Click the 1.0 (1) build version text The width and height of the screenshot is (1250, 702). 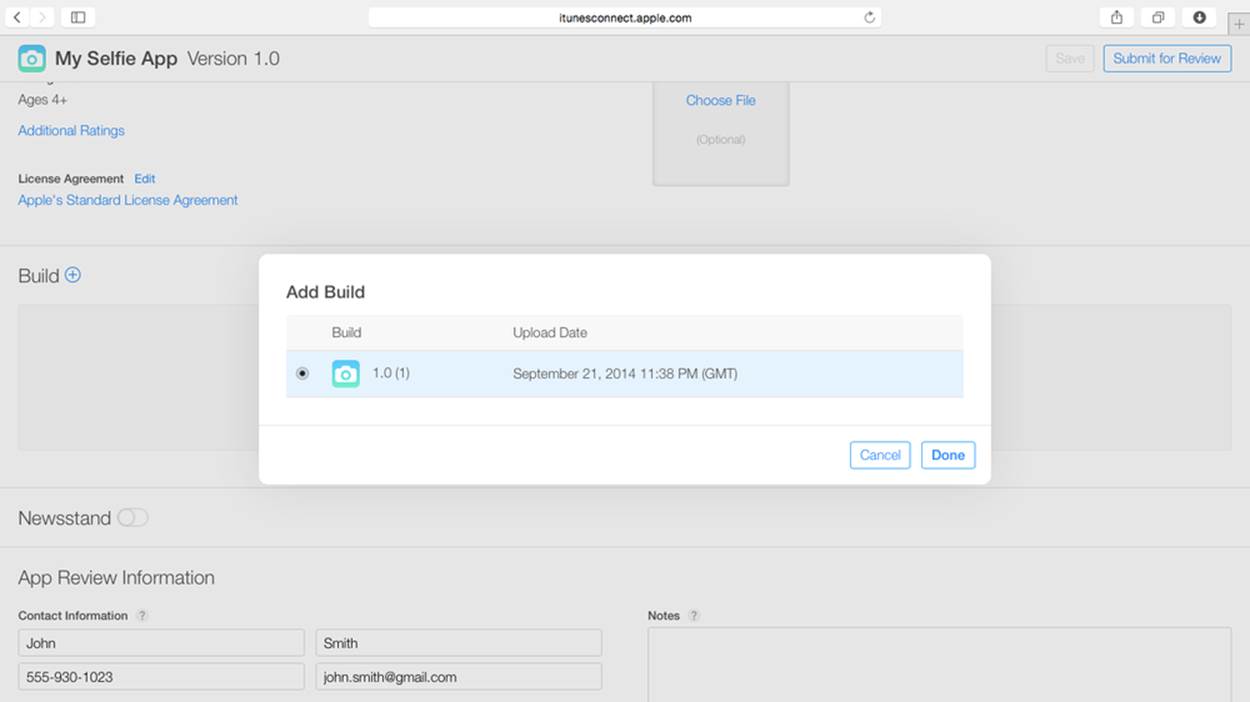coord(391,373)
